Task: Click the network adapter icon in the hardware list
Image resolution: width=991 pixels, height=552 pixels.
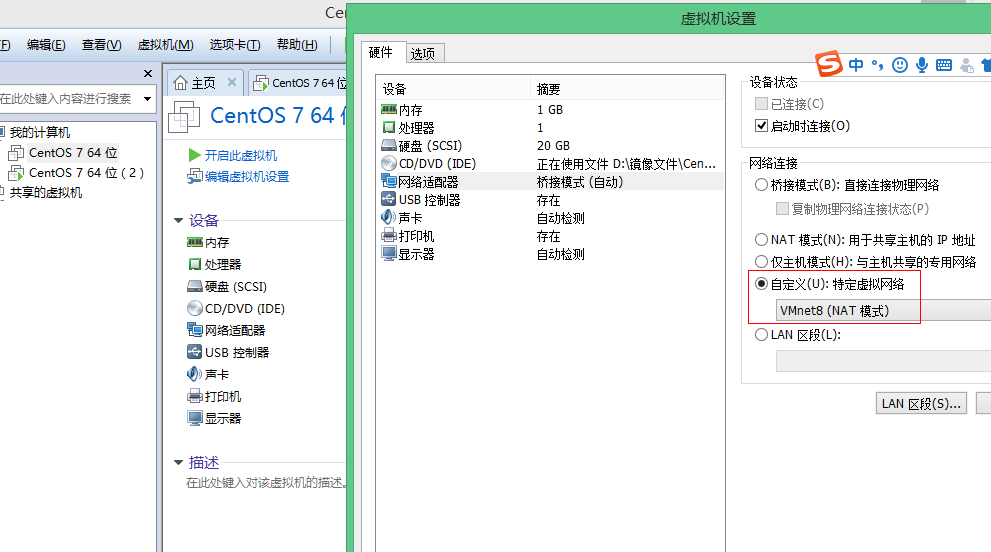Action: pyautogui.click(x=389, y=181)
